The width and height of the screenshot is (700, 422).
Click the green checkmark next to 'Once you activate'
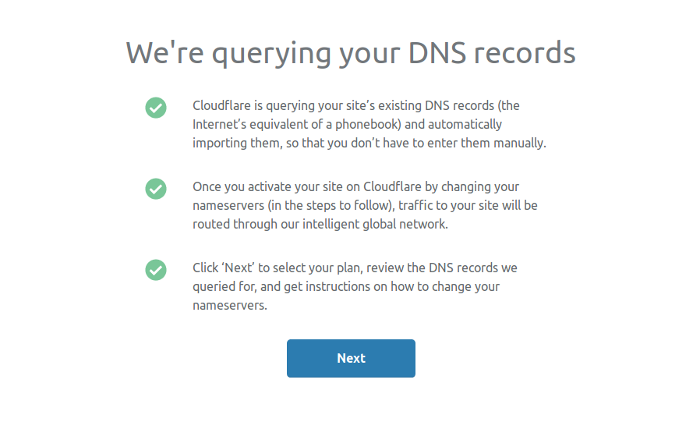pos(156,188)
